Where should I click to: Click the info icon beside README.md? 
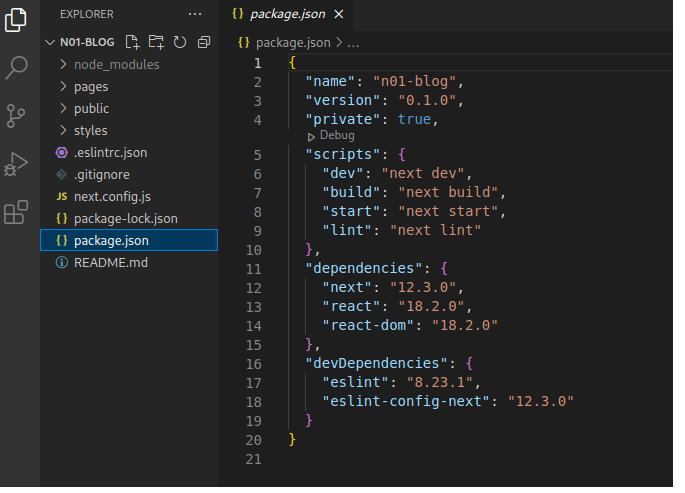62,262
